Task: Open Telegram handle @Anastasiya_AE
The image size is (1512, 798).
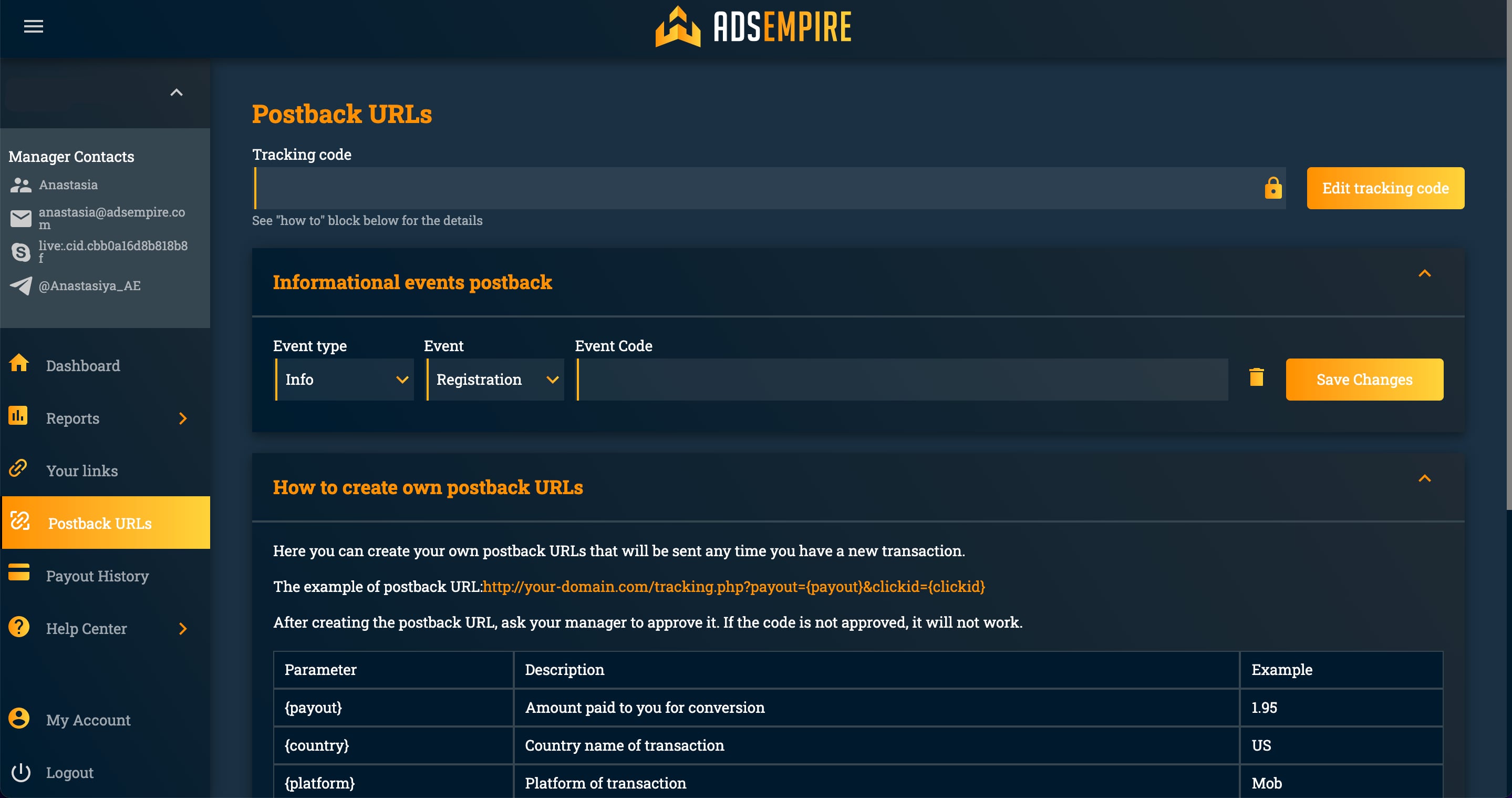Action: (89, 286)
